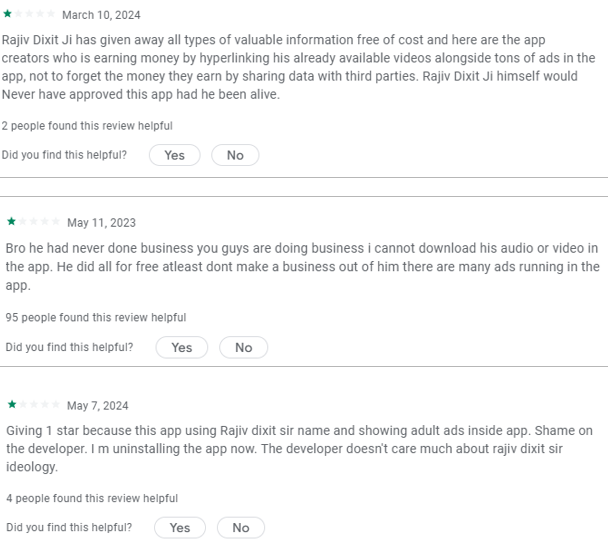The height and width of the screenshot is (541, 608).
Task: Click the March 10, 2024 review date
Action: coord(101,15)
